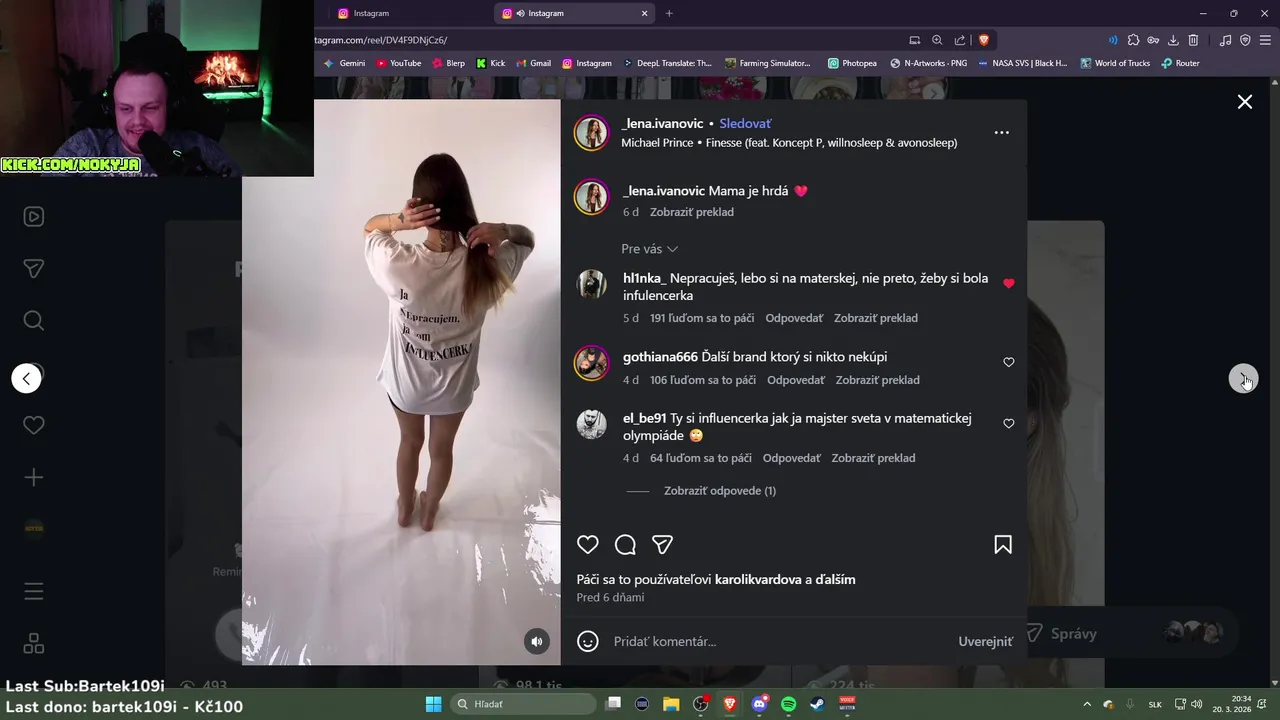This screenshot has height=720, width=1280.
Task: Open browser downloads icon
Action: point(1173,40)
